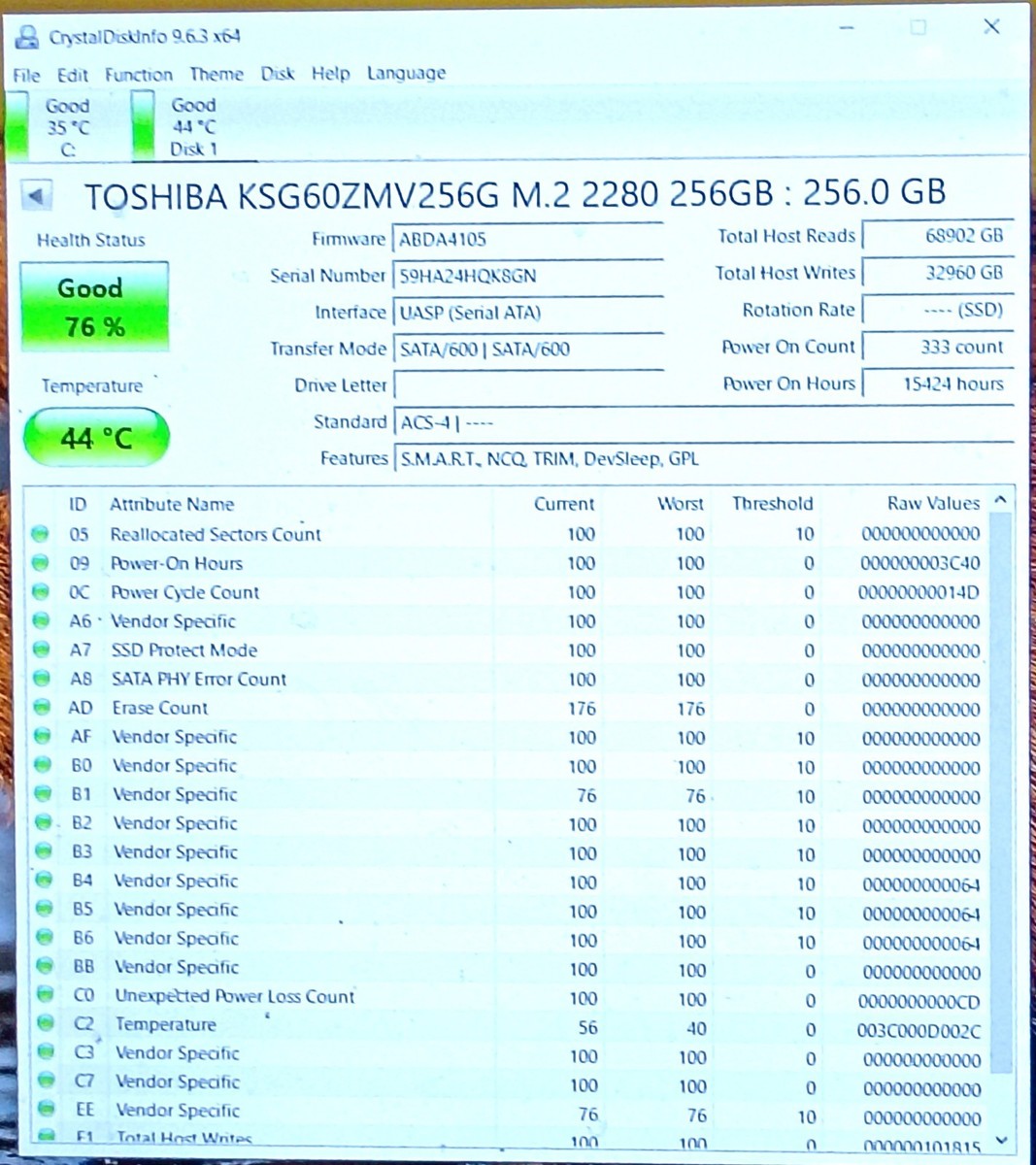Click status icon of B2 Vendor Specific
Viewport: 1036px width, 1165px height.
pos(43,823)
